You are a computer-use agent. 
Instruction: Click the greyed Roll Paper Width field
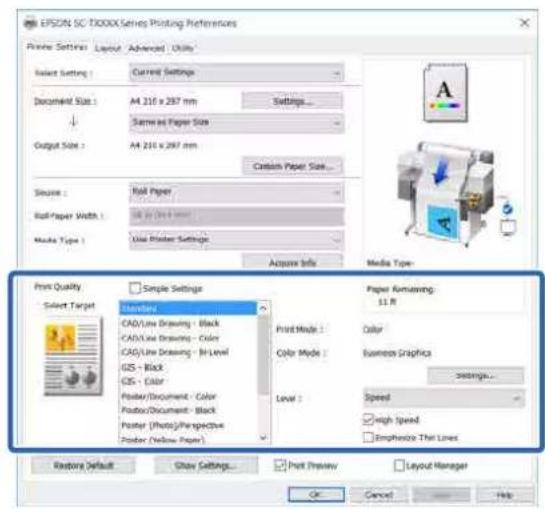(x=237, y=216)
